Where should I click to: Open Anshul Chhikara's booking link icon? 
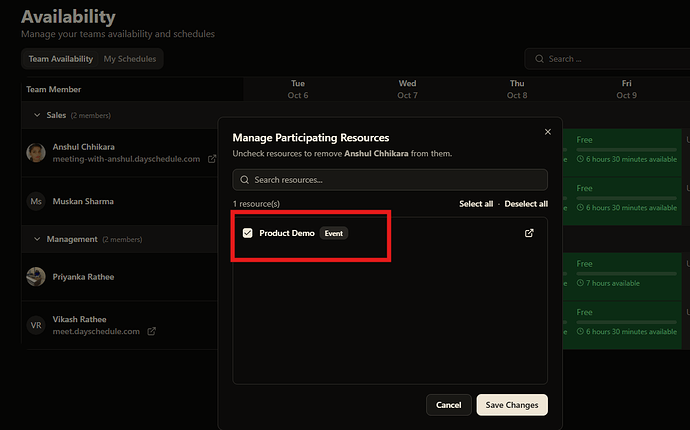tap(212, 158)
